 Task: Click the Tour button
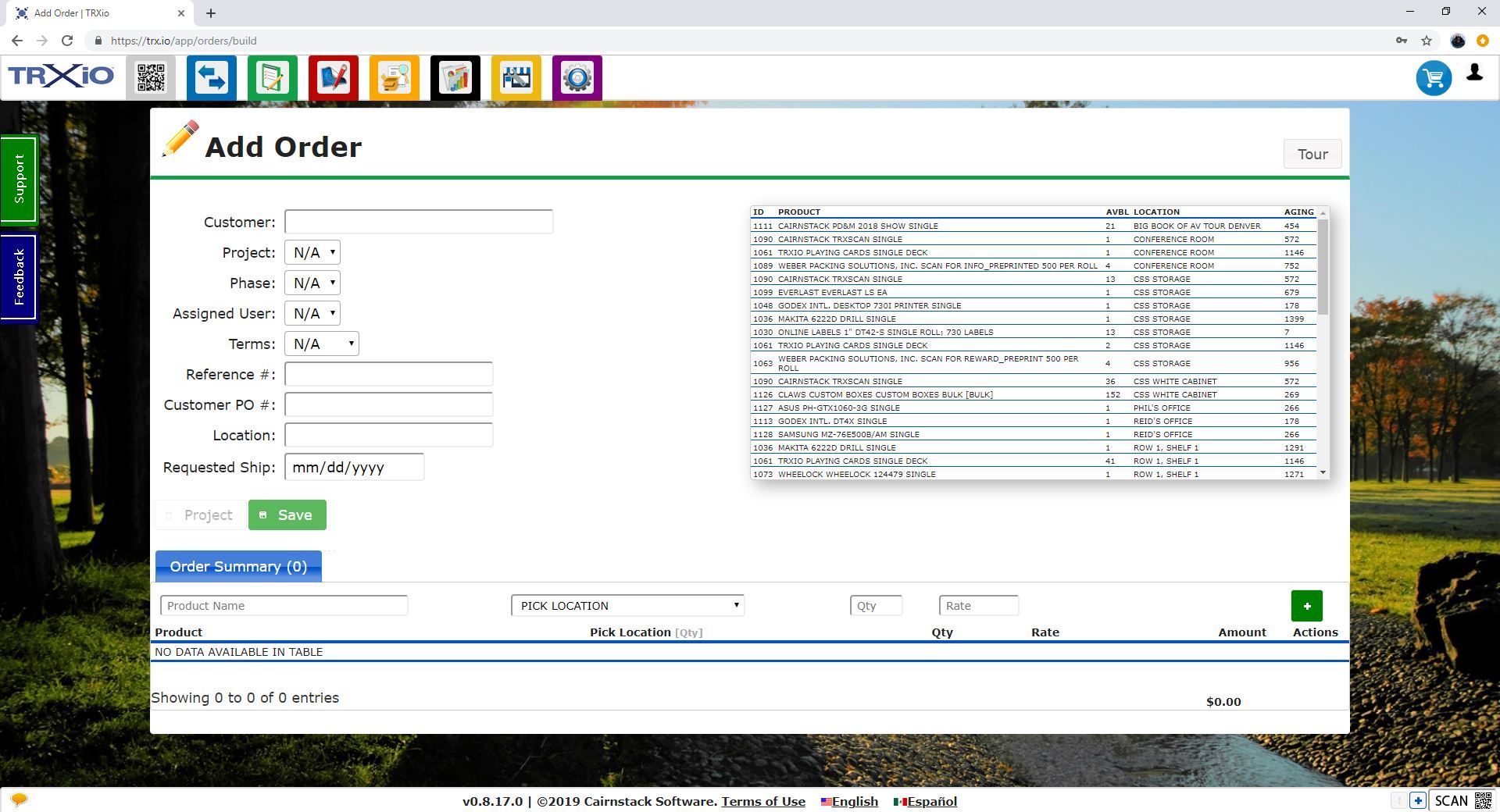[x=1312, y=154]
